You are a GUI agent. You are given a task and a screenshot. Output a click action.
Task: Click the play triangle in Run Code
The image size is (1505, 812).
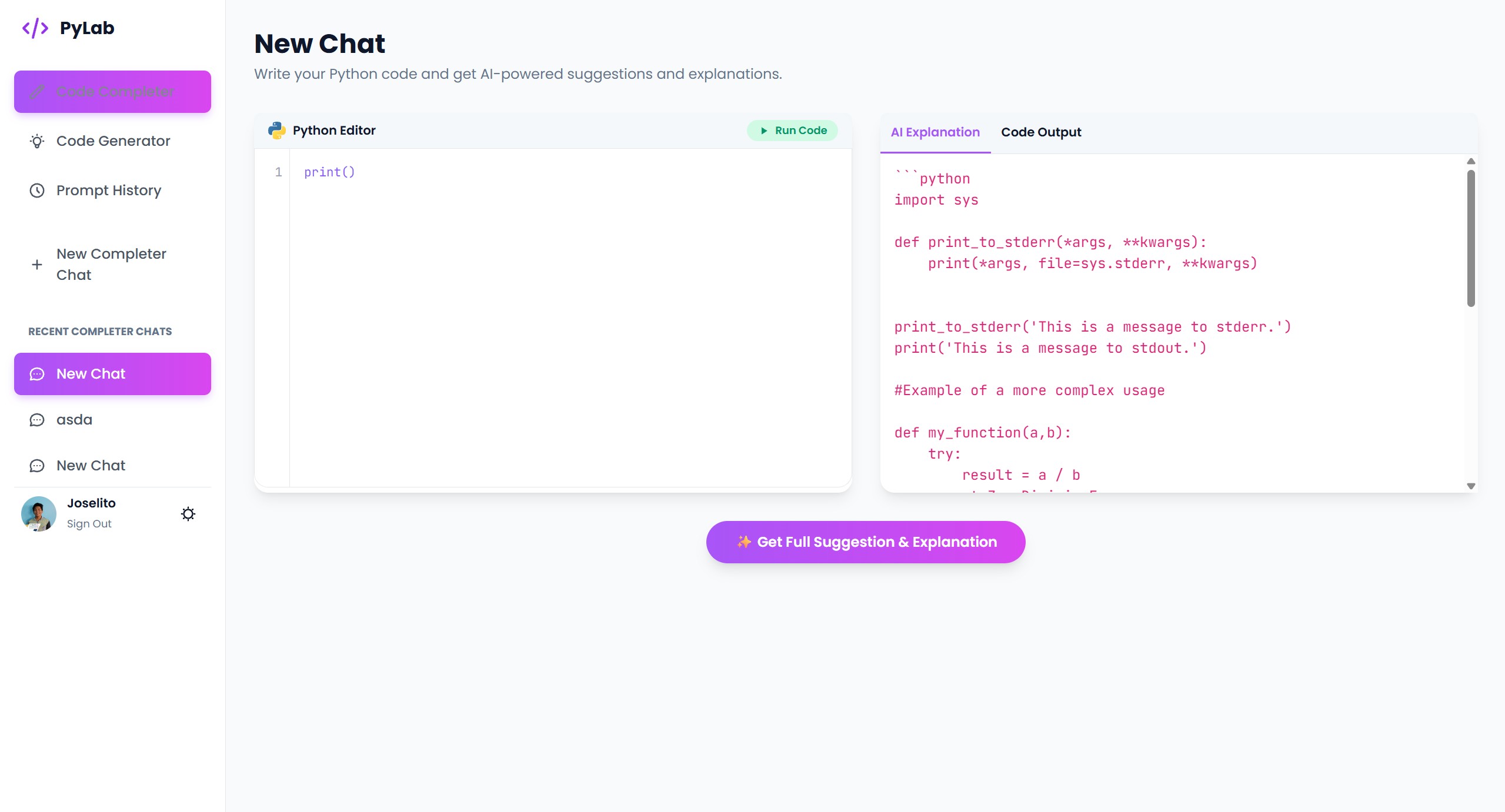pos(764,131)
